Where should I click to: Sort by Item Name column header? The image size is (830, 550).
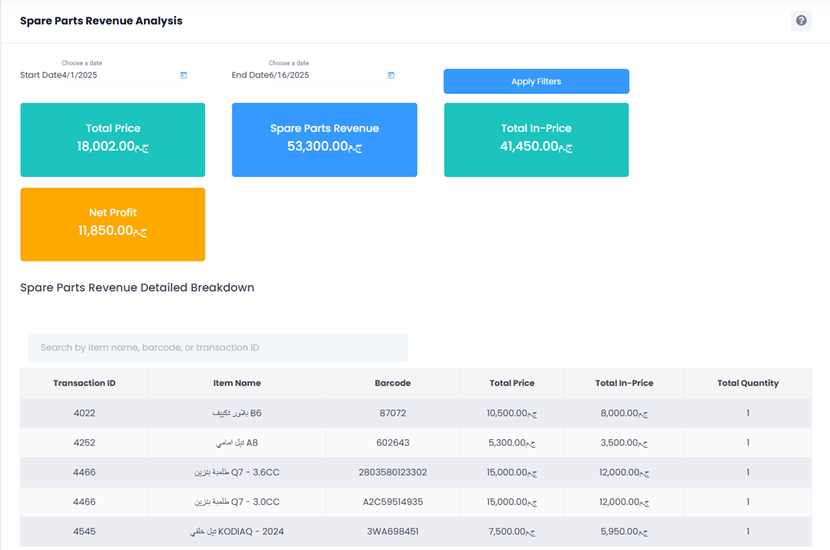point(237,383)
